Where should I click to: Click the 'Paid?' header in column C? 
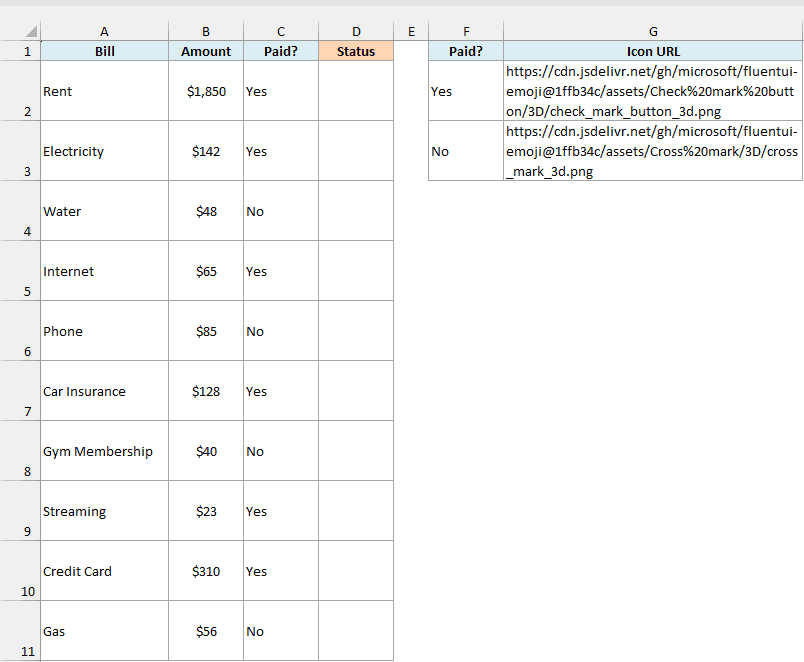coord(281,51)
